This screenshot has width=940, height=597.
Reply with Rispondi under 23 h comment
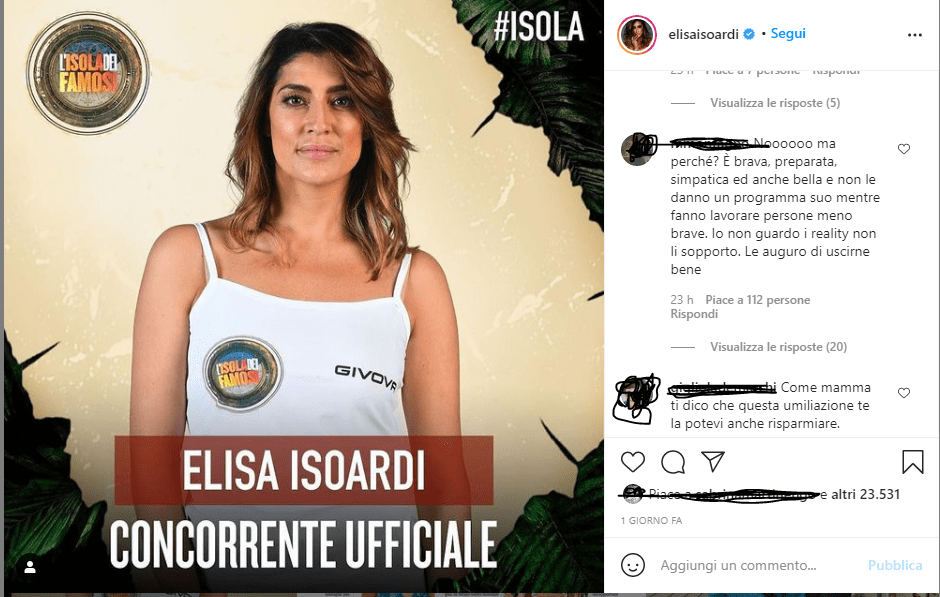point(694,314)
